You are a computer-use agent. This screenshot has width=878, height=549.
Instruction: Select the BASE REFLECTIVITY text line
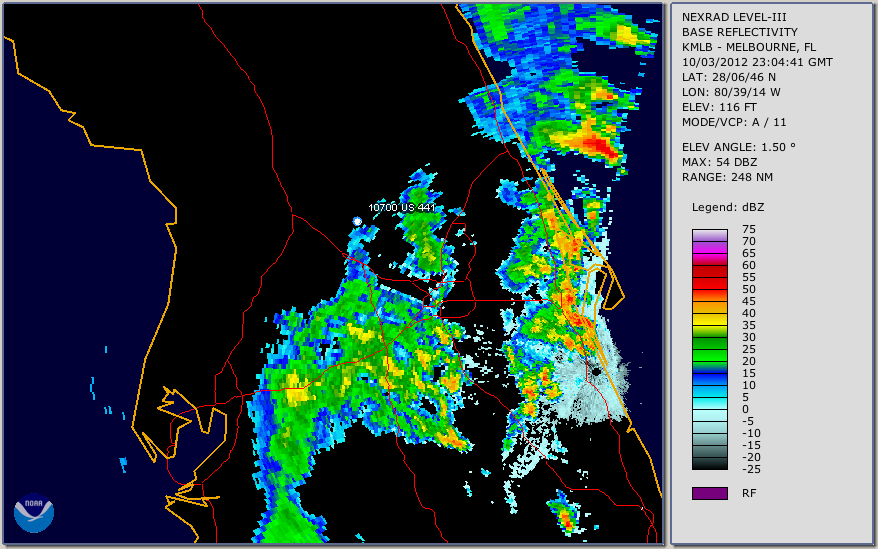click(739, 32)
